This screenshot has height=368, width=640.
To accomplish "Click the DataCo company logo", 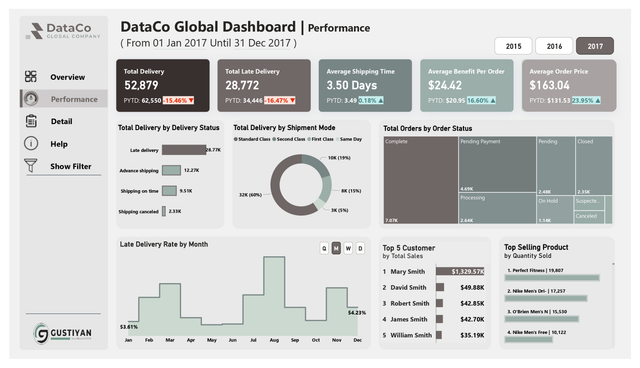I will coord(63,31).
